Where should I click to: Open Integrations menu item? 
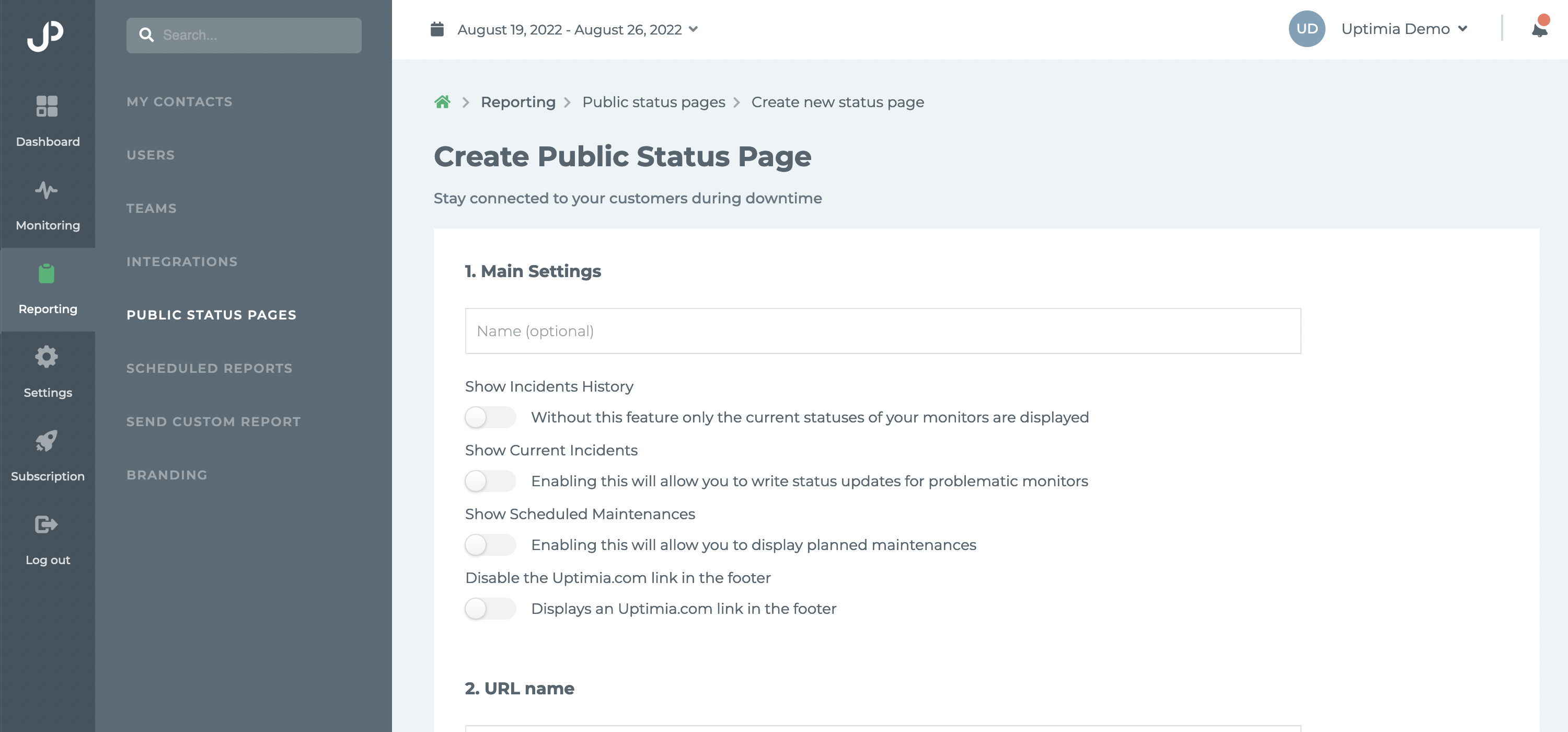point(182,261)
